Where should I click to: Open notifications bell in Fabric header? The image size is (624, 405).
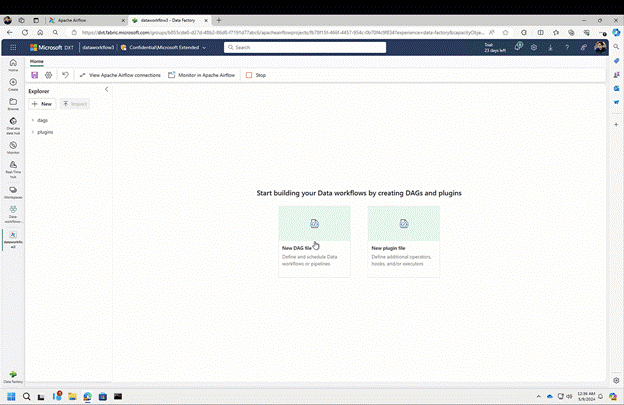click(518, 47)
